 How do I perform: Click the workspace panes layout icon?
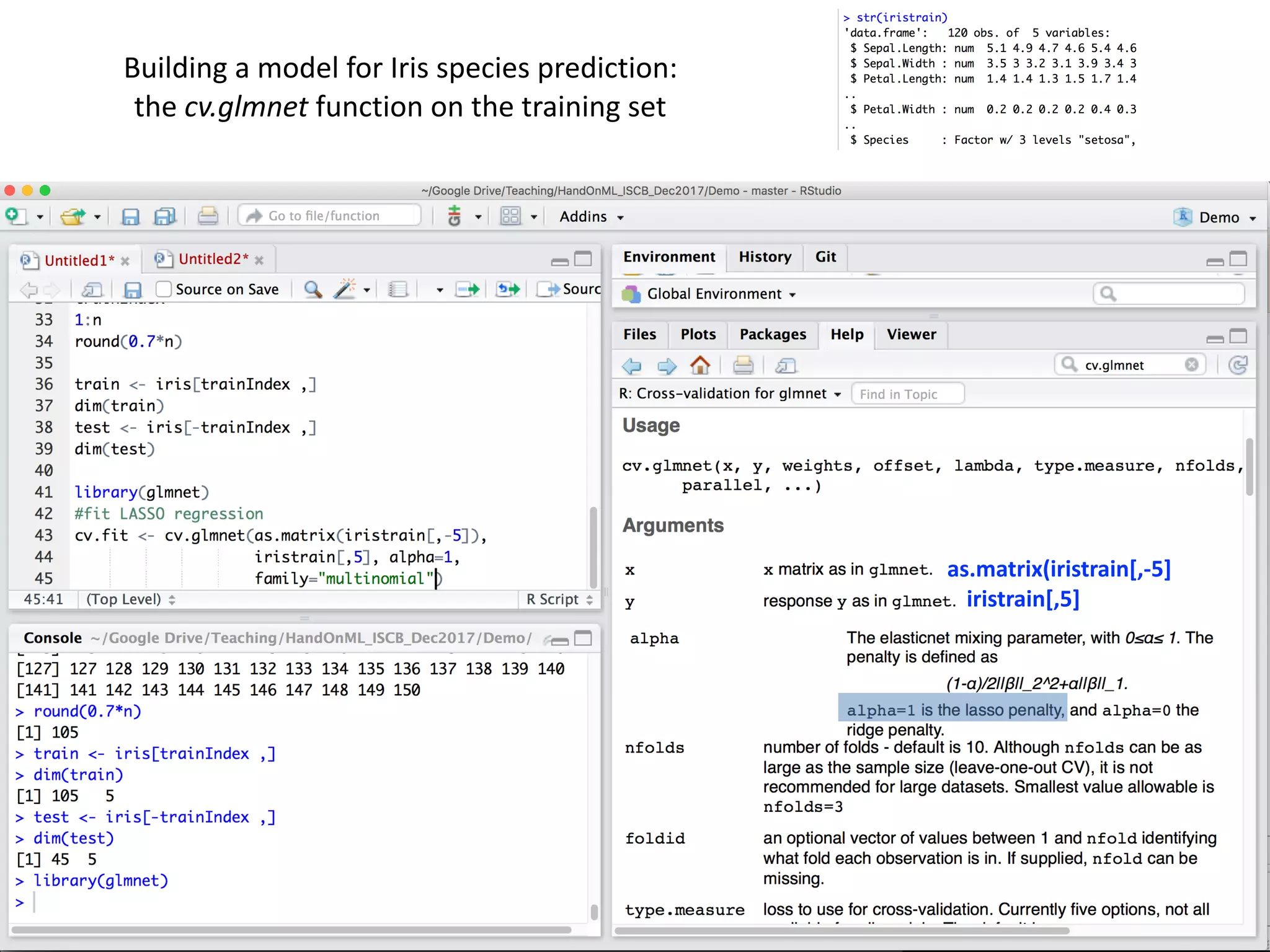(x=510, y=216)
